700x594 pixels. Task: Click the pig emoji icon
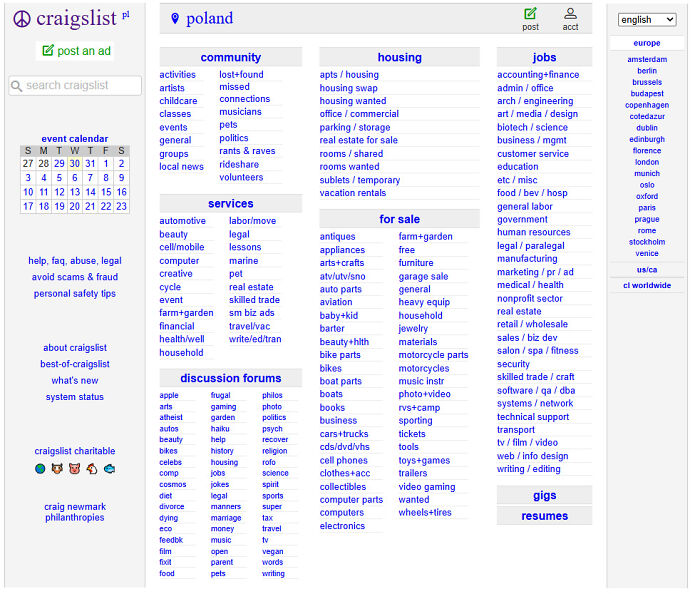[74, 468]
